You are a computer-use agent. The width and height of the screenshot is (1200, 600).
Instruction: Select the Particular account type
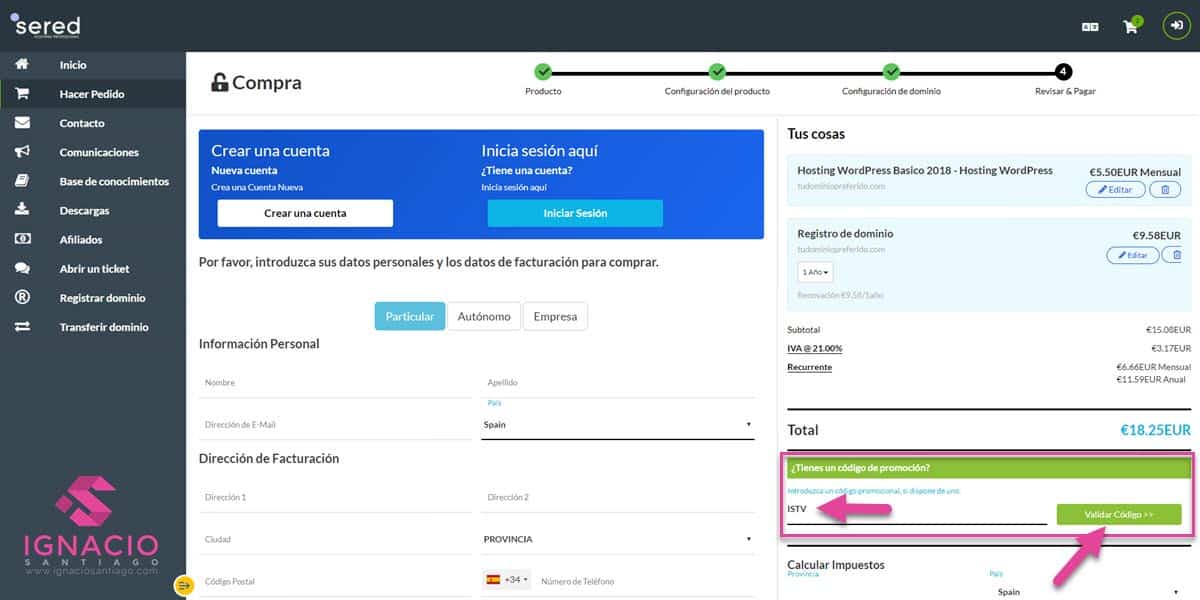pos(410,316)
